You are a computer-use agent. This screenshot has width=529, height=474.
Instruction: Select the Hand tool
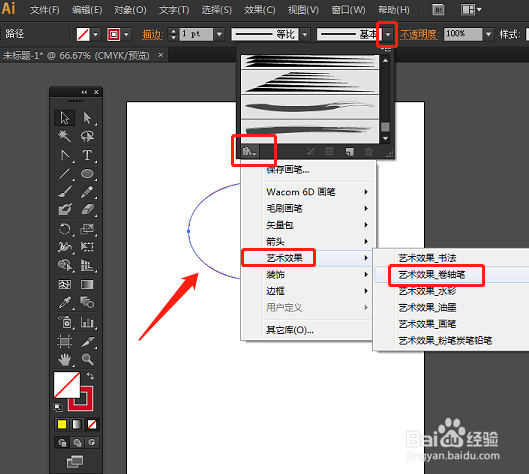click(x=64, y=360)
